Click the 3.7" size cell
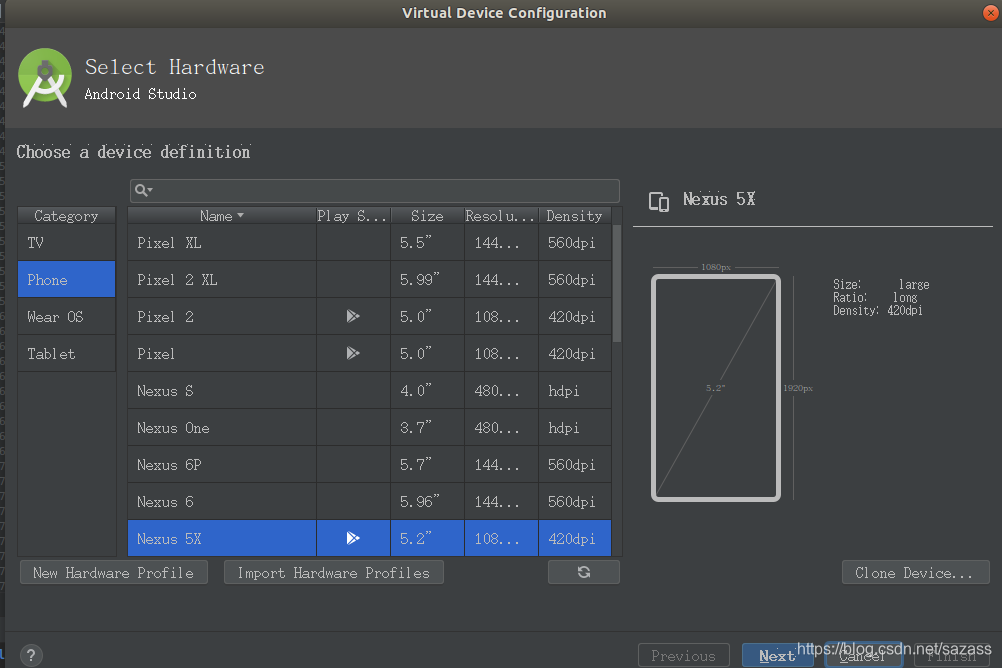This screenshot has height=668, width=1002. click(428, 428)
